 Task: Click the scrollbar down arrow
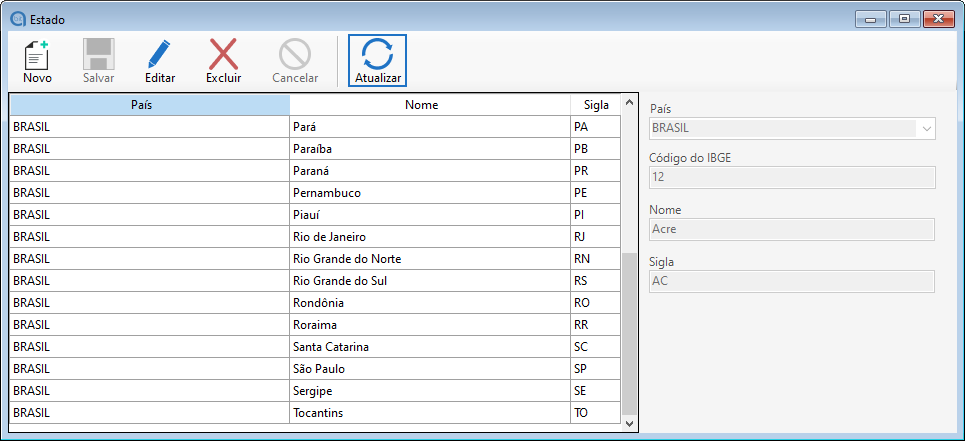629,424
